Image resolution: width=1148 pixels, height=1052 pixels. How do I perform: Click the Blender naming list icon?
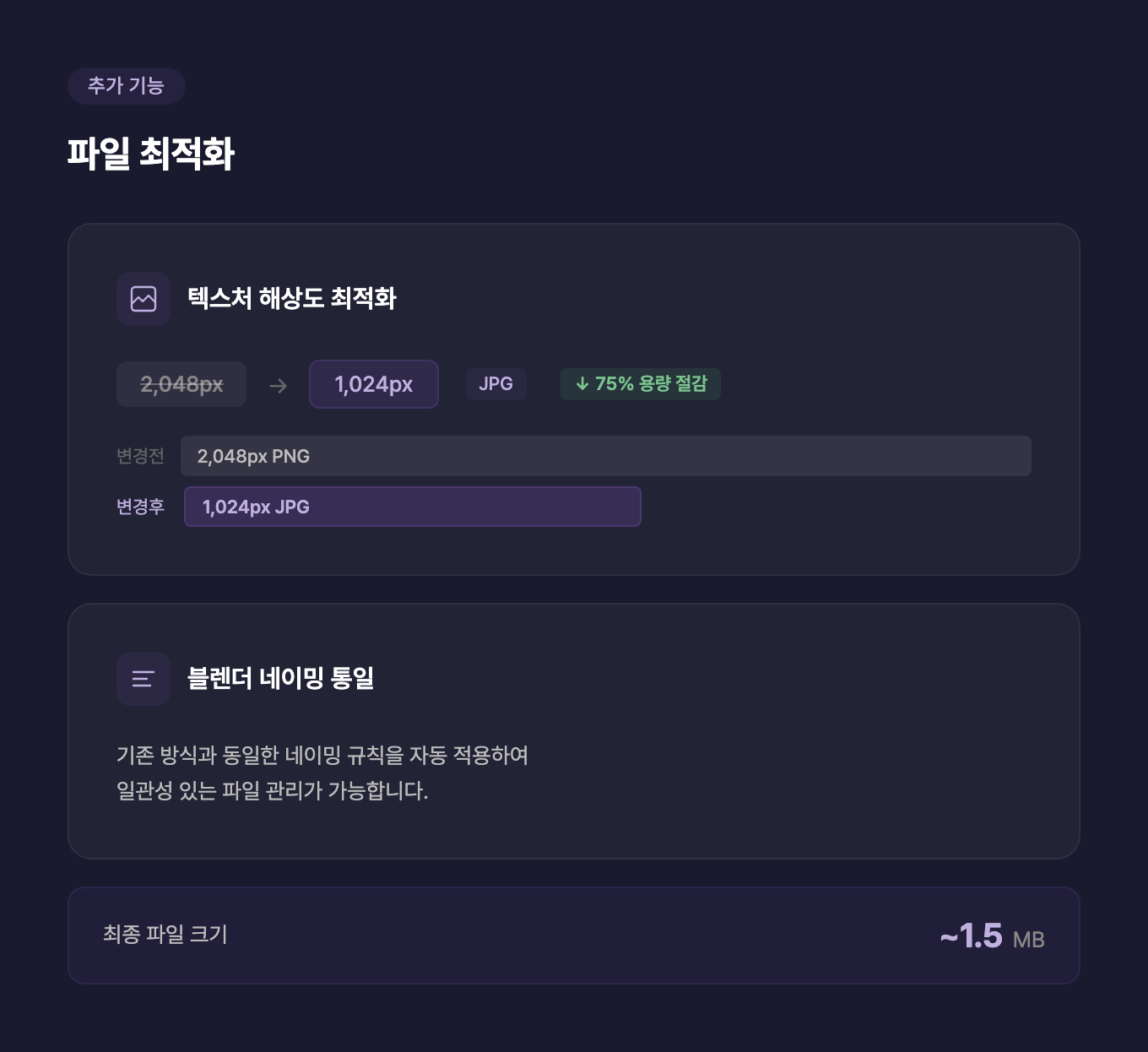tap(143, 679)
